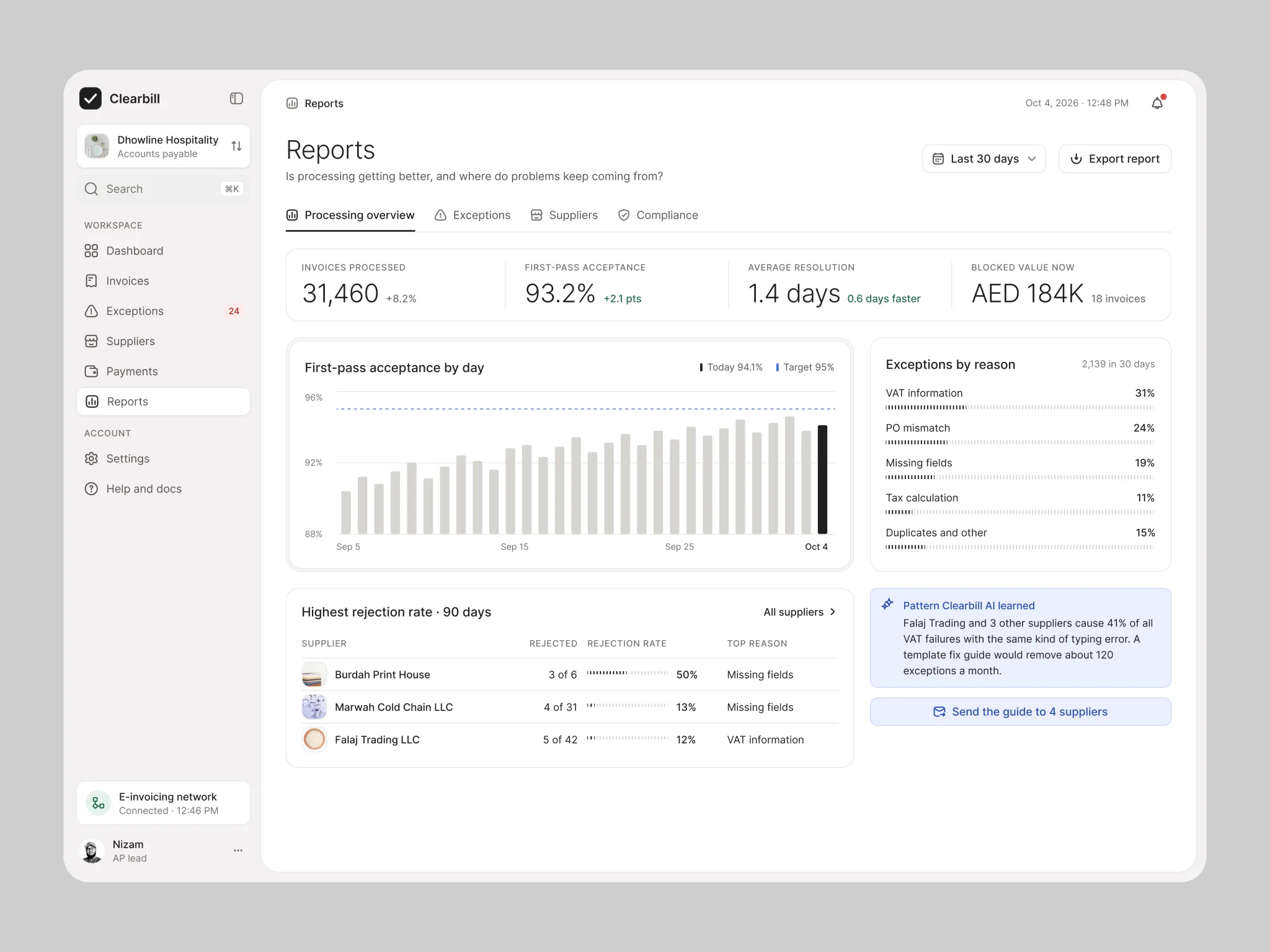The width and height of the screenshot is (1270, 952).
Task: Click the VAT information progress bar
Action: (1020, 407)
